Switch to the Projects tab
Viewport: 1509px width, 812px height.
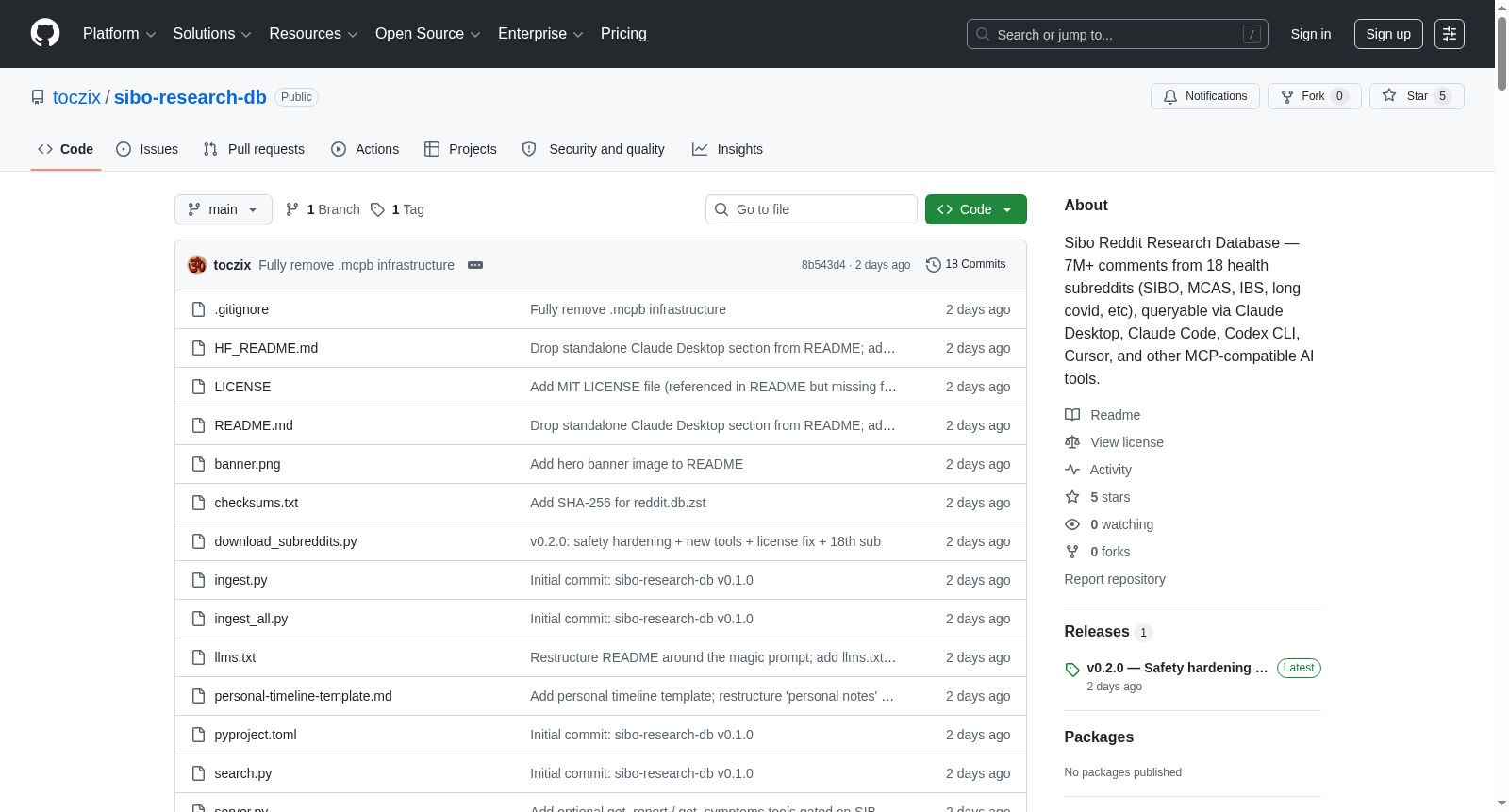(460, 149)
